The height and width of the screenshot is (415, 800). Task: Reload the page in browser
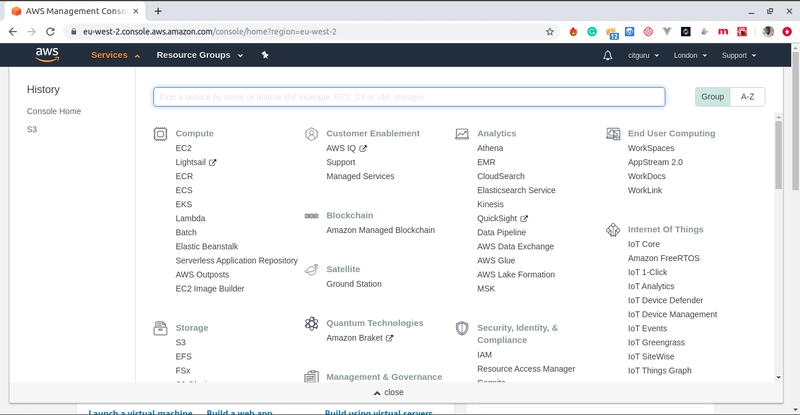click(x=50, y=32)
